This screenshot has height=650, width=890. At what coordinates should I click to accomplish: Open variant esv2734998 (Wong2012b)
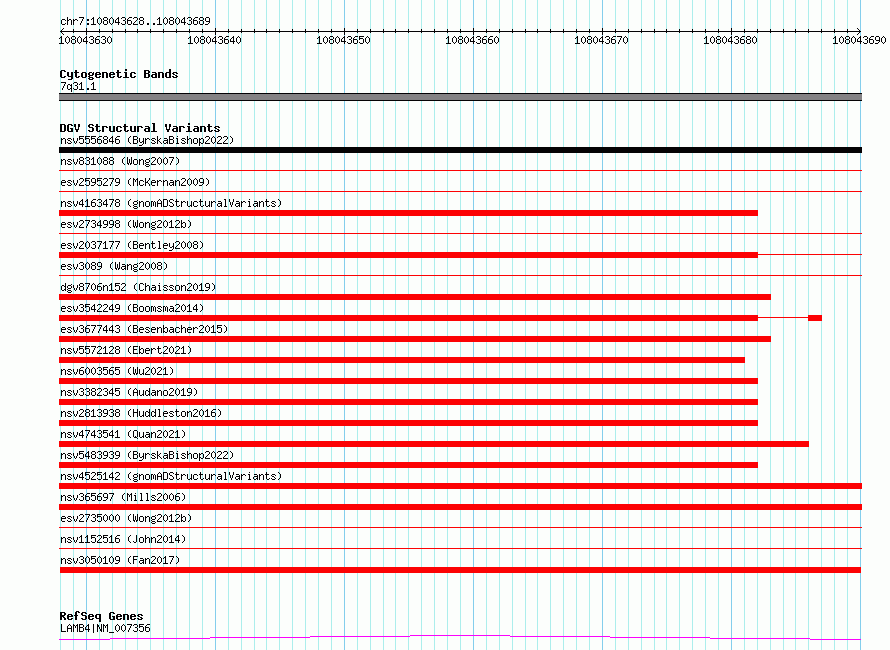[126, 224]
